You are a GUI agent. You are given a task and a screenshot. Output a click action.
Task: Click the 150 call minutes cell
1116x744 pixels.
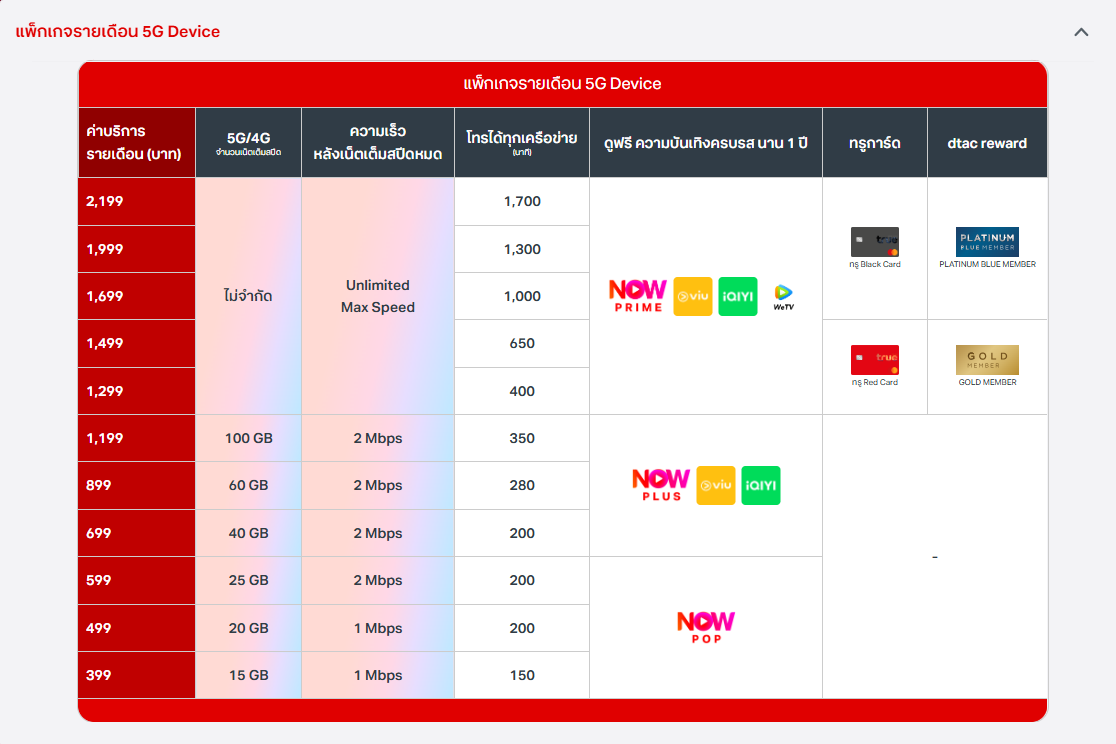[522, 675]
